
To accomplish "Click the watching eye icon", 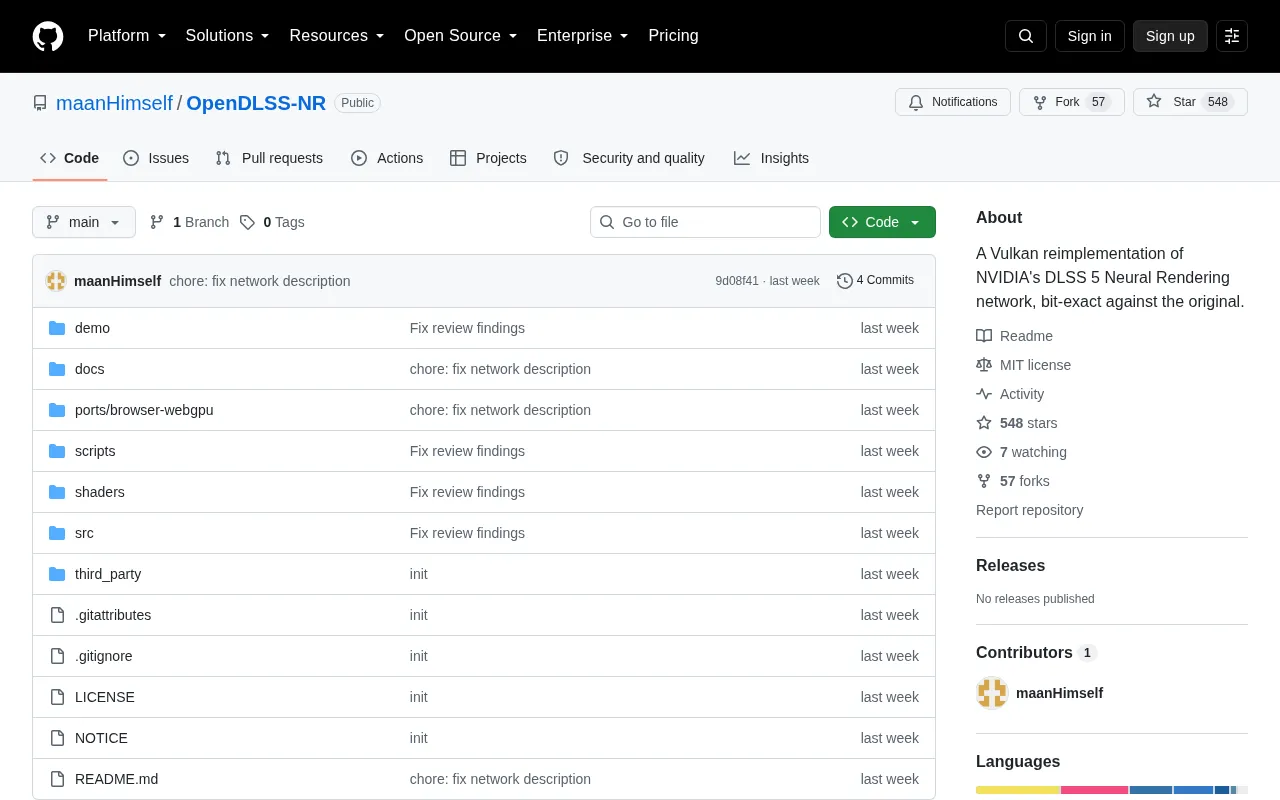I will (984, 452).
